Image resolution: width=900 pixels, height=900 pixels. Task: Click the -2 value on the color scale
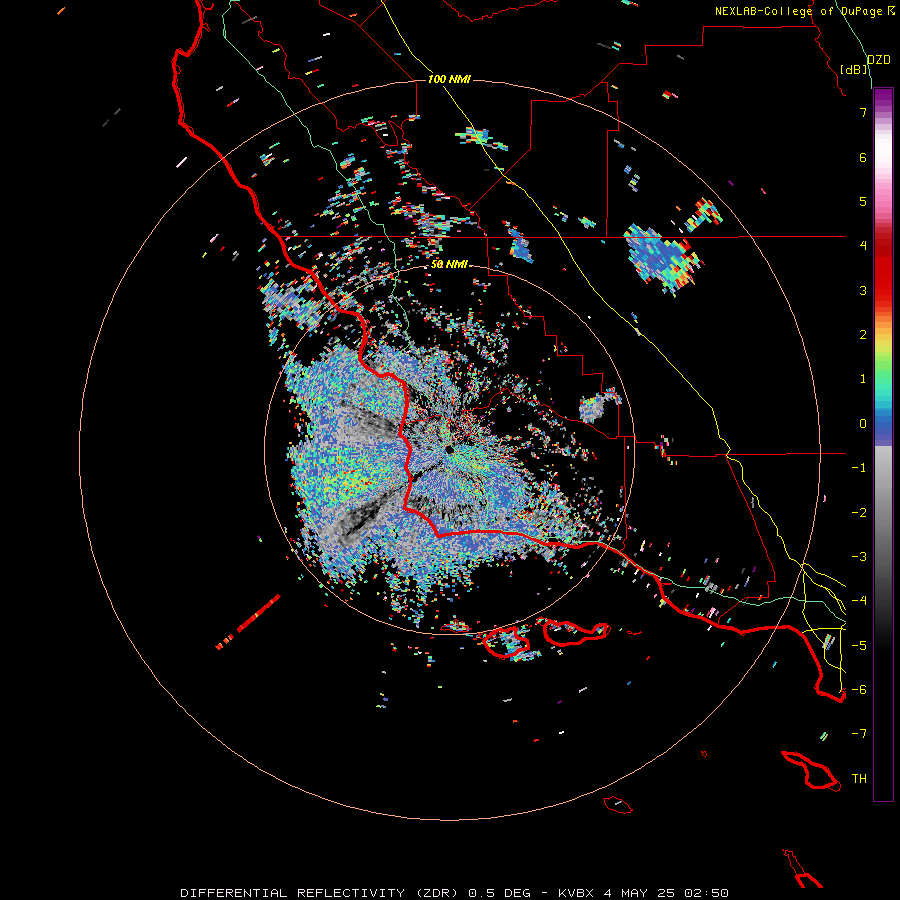tap(859, 513)
